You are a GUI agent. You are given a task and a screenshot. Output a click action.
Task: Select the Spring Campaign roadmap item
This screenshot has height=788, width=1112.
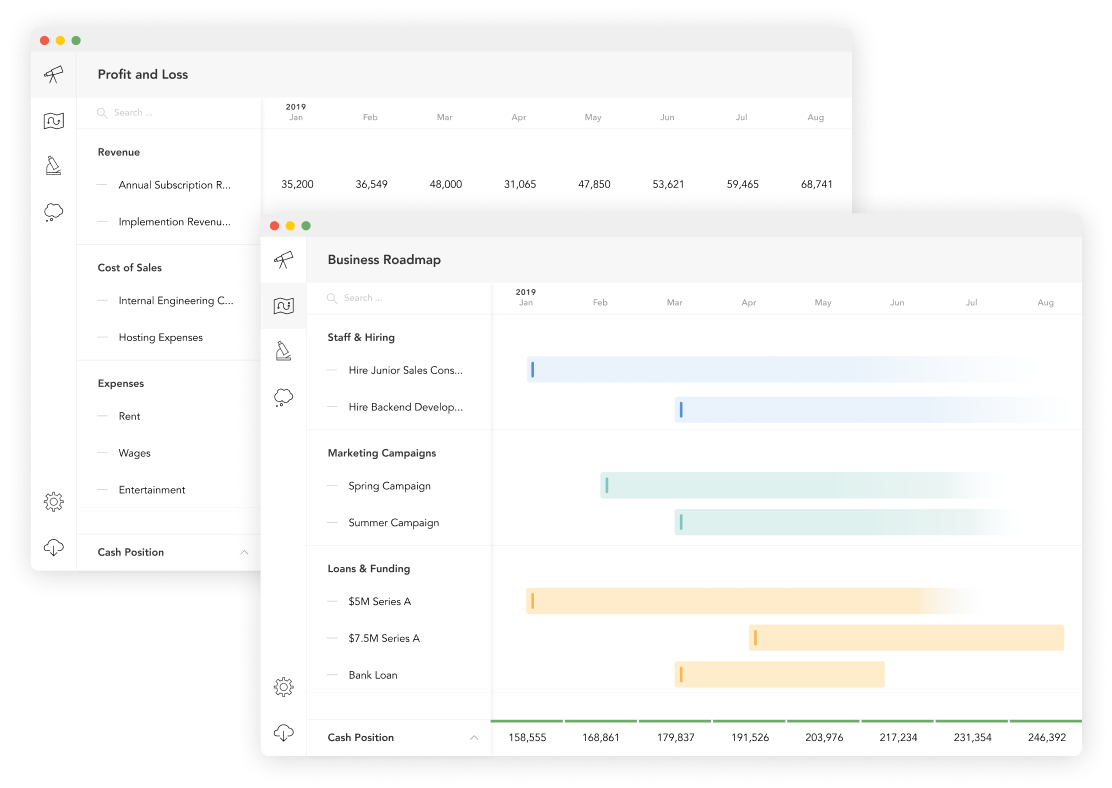[x=389, y=486]
